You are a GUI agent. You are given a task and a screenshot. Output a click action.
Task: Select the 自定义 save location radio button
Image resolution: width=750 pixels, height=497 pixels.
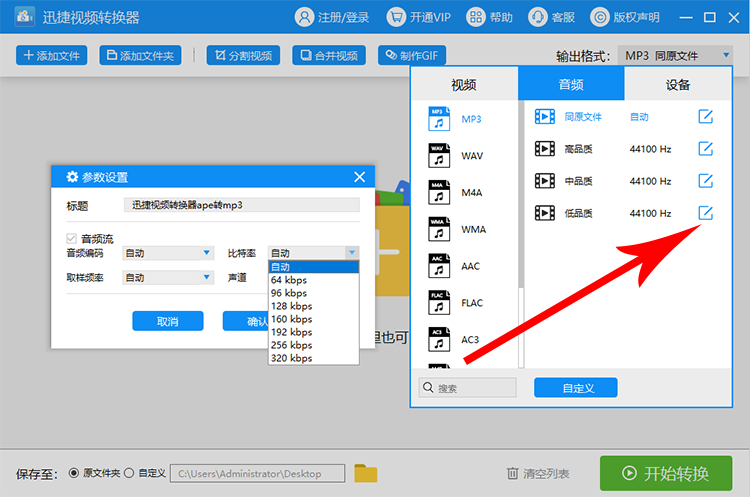point(129,473)
